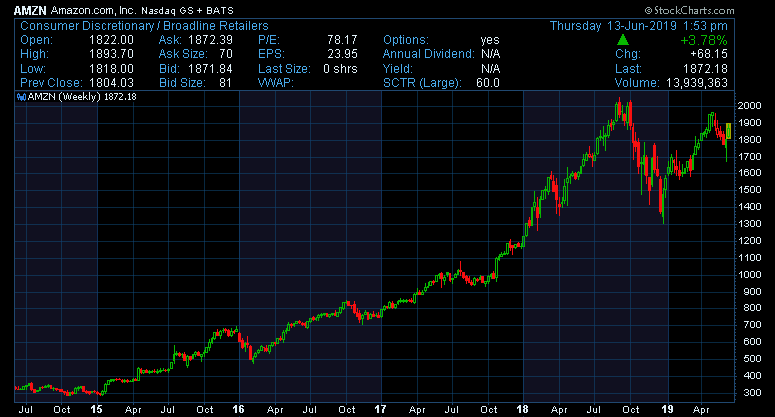Click the Ask Size value 70

coord(226,54)
